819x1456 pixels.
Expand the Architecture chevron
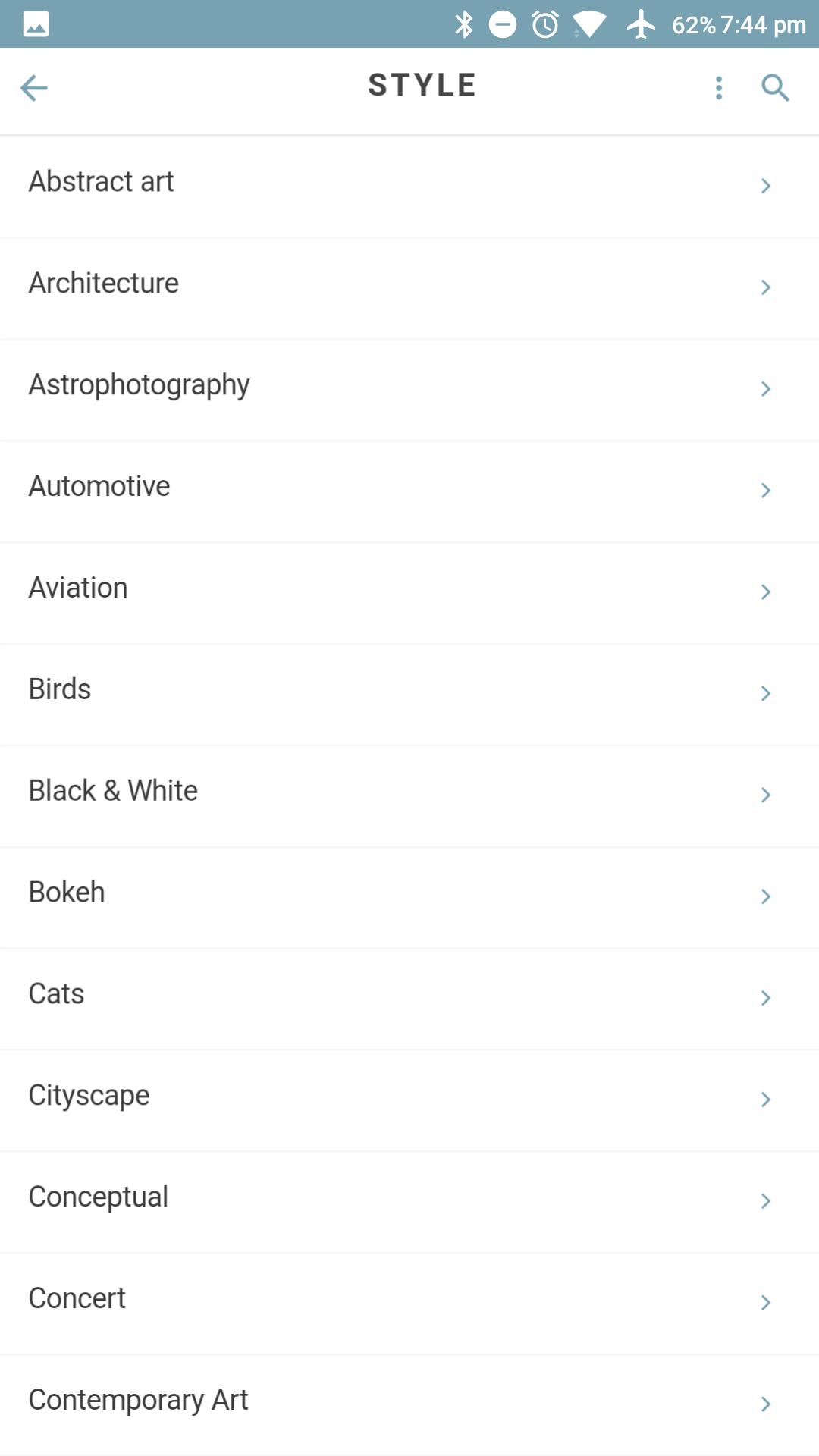coord(766,287)
